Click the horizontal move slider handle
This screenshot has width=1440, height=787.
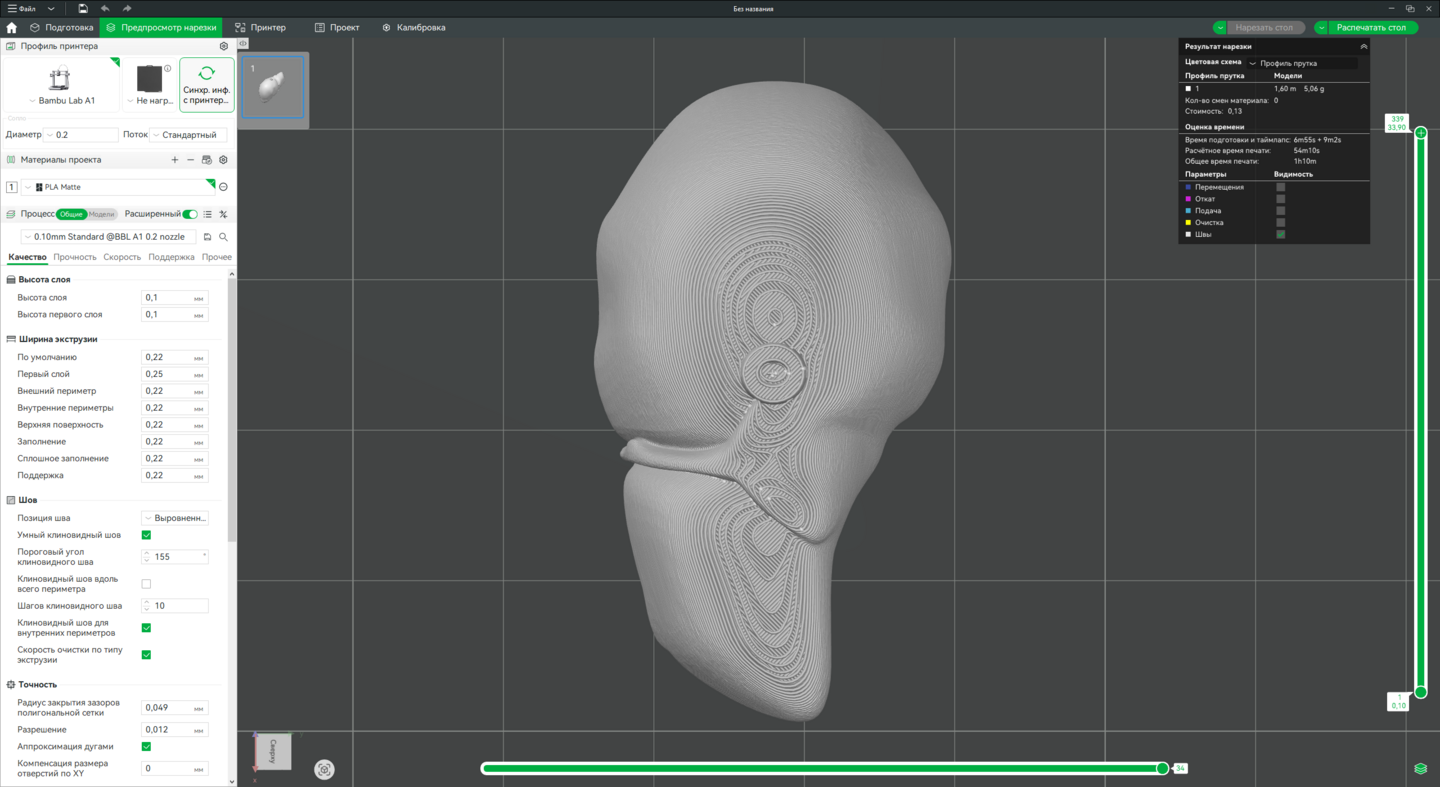pos(1162,768)
